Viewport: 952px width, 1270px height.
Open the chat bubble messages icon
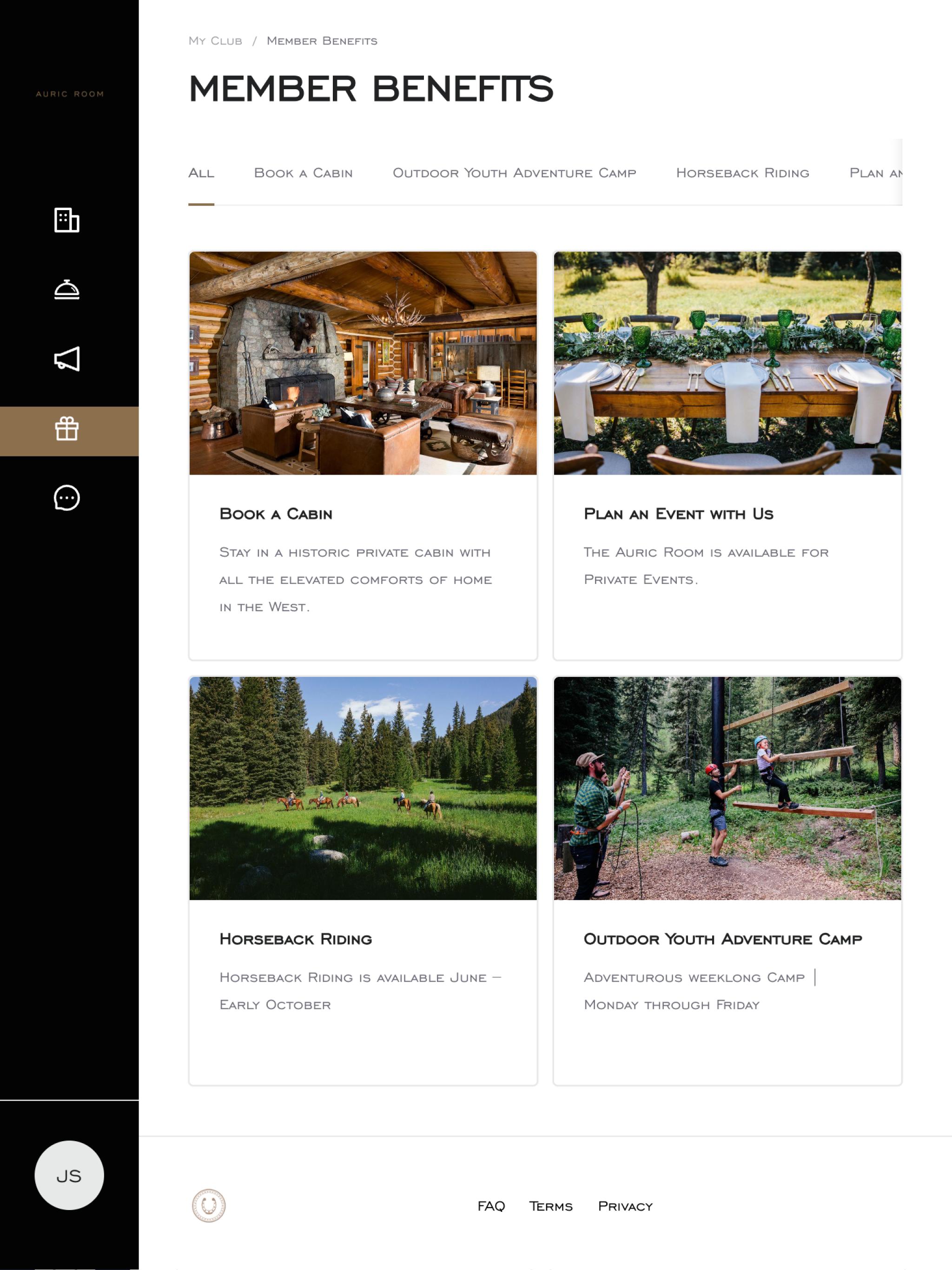coord(66,498)
